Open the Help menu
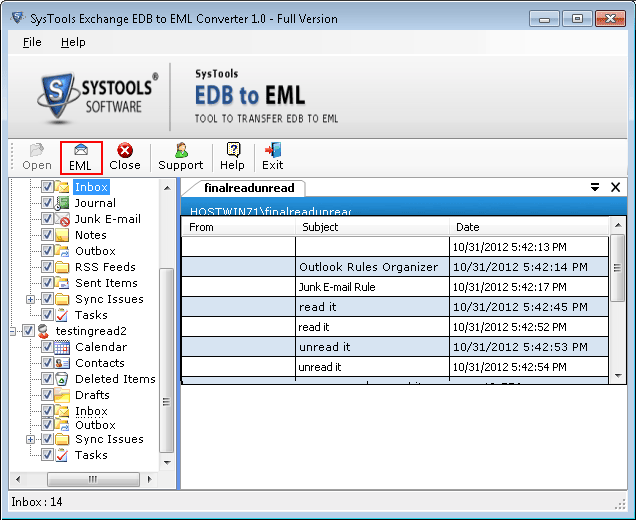The height and width of the screenshot is (520, 636). pos(73,42)
